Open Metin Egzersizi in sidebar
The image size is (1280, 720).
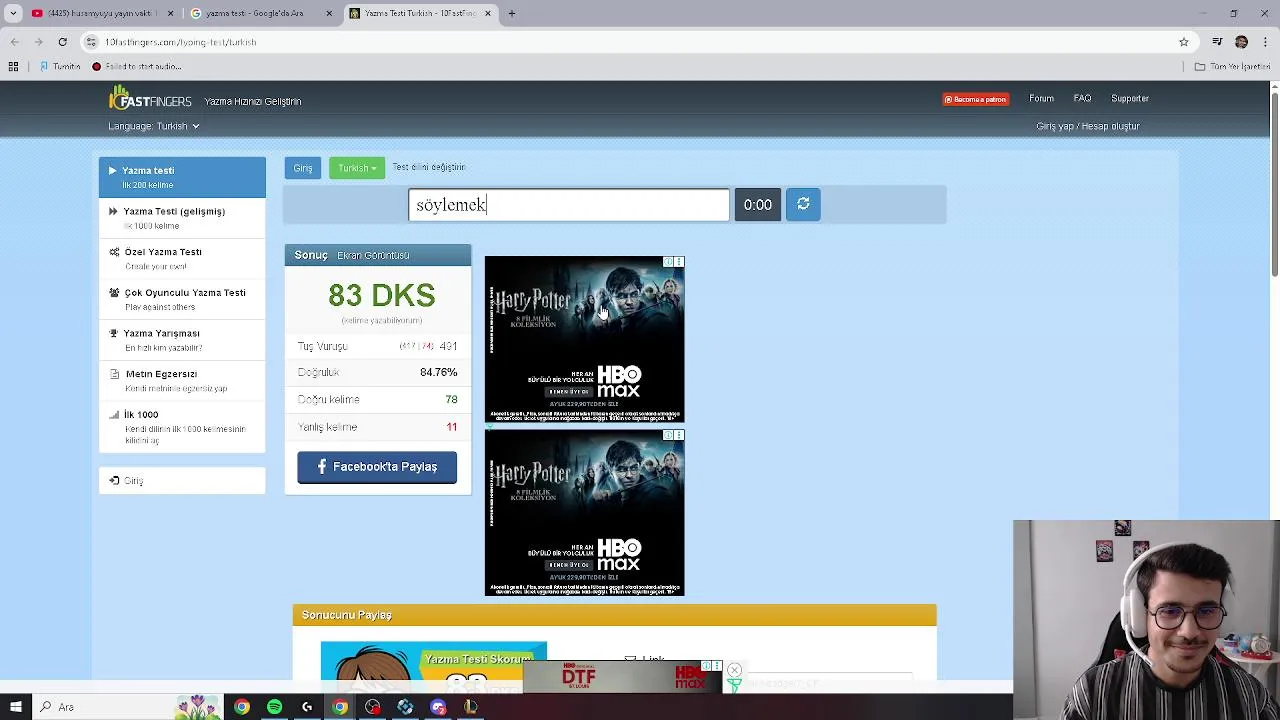click(182, 380)
